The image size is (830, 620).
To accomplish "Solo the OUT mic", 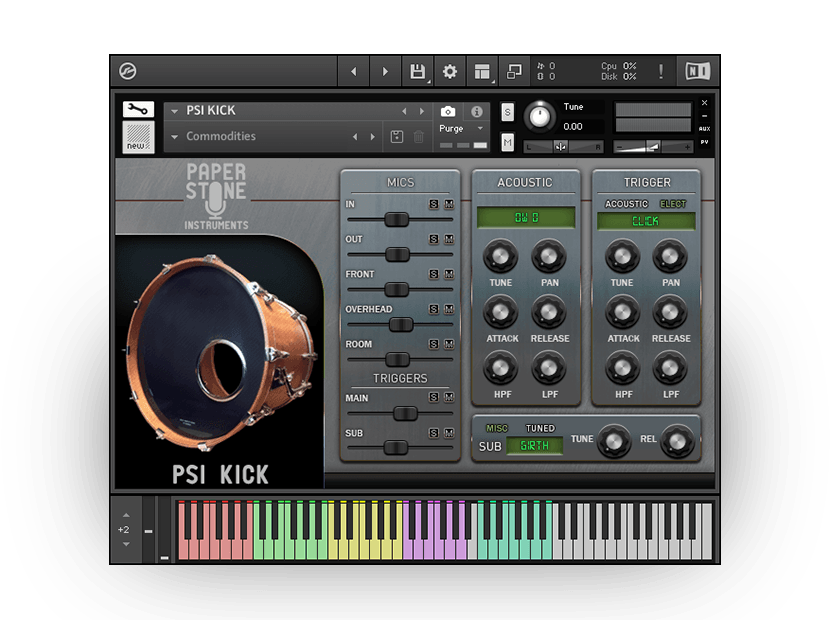I will click(434, 239).
